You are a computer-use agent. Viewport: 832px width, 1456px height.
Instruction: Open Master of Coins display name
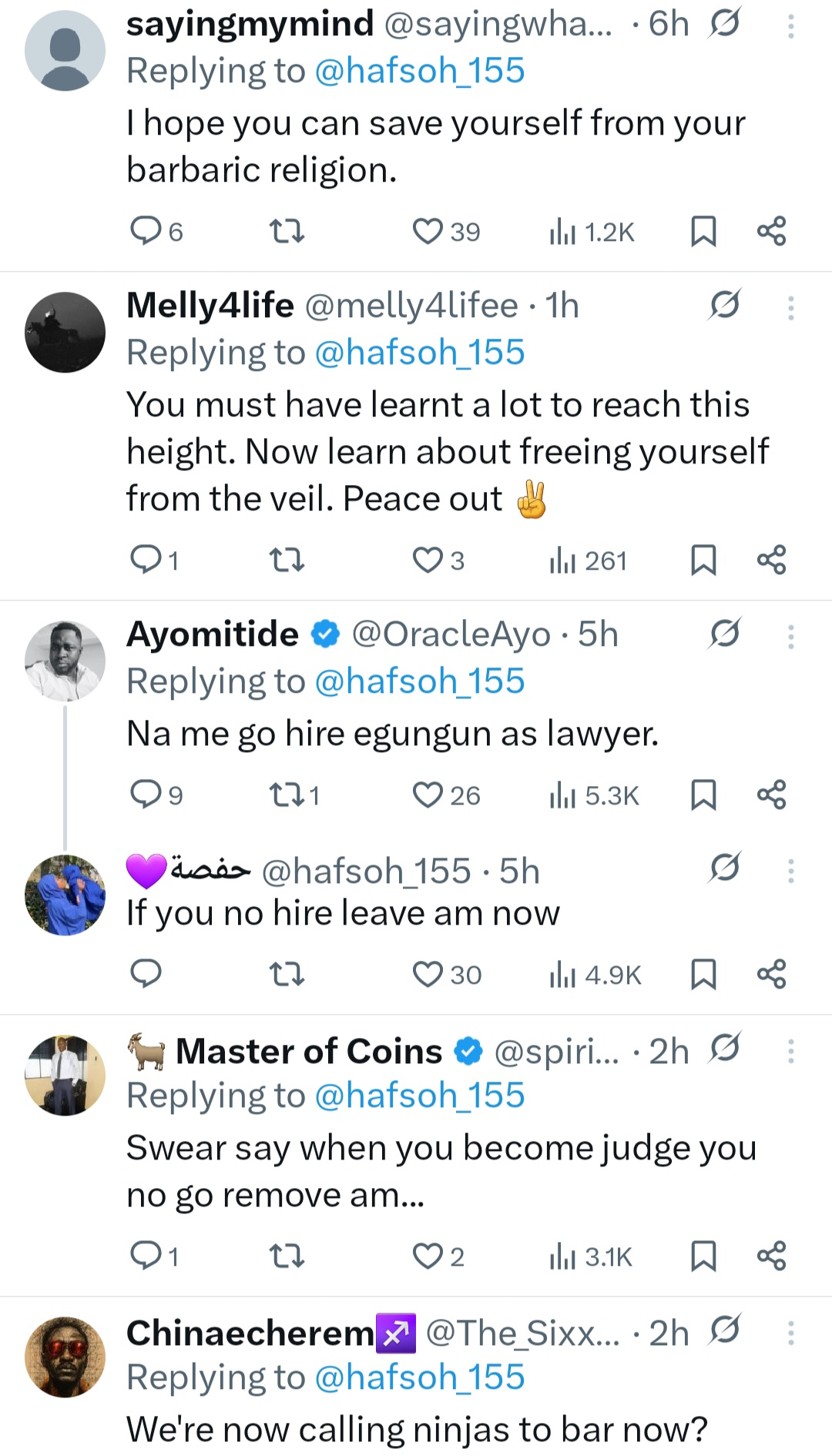pos(308,1052)
